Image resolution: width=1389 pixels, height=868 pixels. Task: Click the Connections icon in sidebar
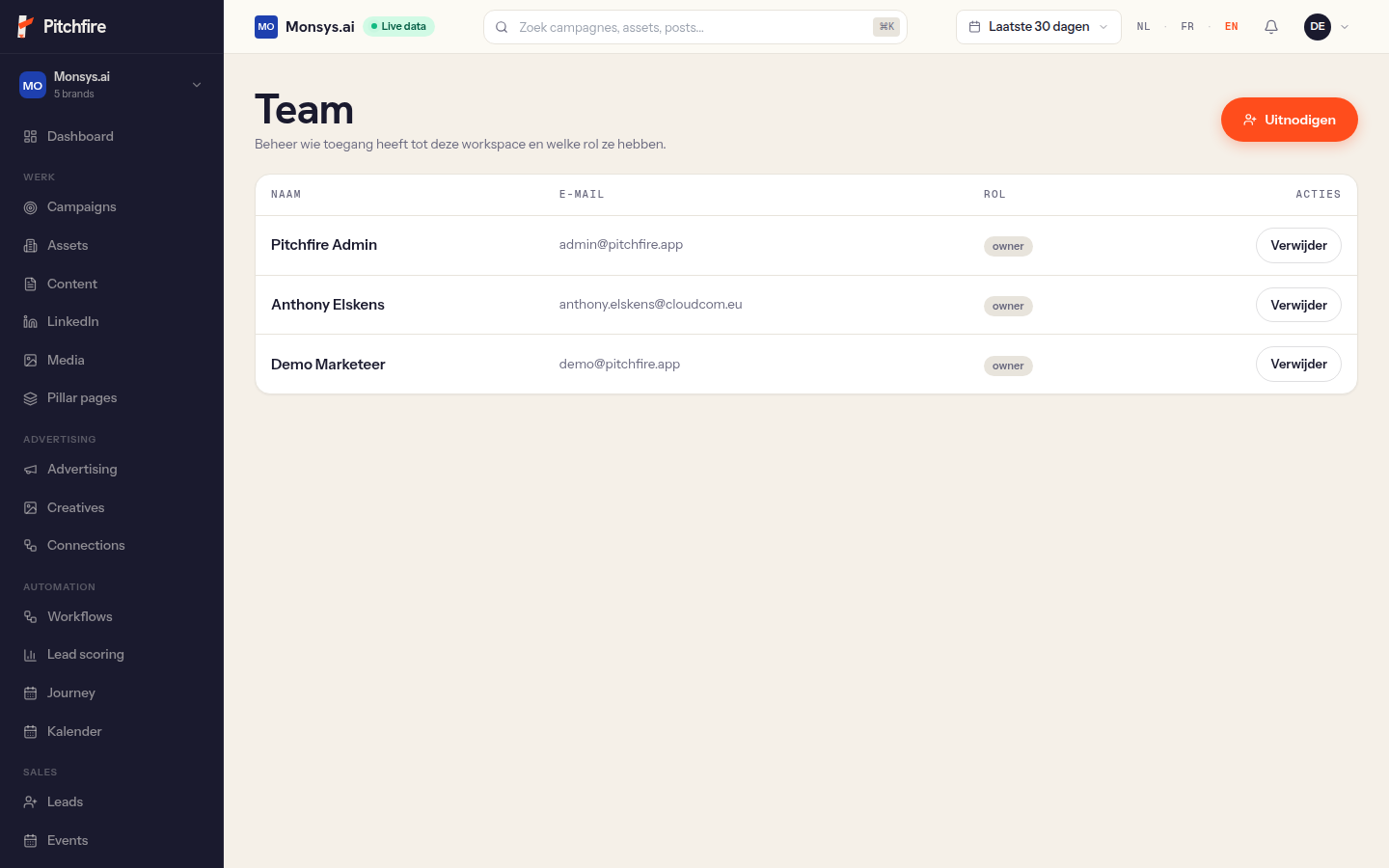pos(30,546)
